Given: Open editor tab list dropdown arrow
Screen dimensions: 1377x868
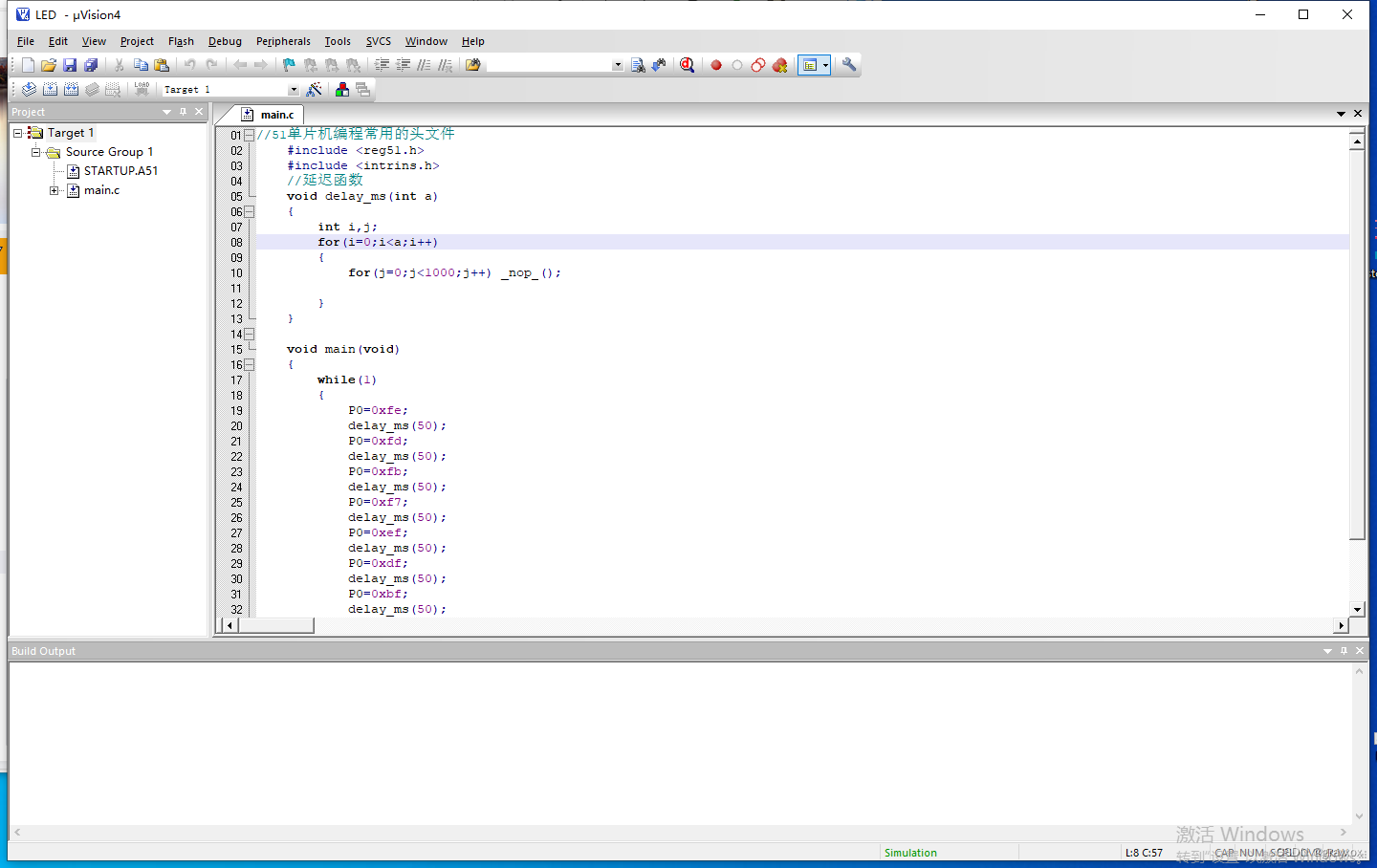Looking at the screenshot, I should (1341, 114).
